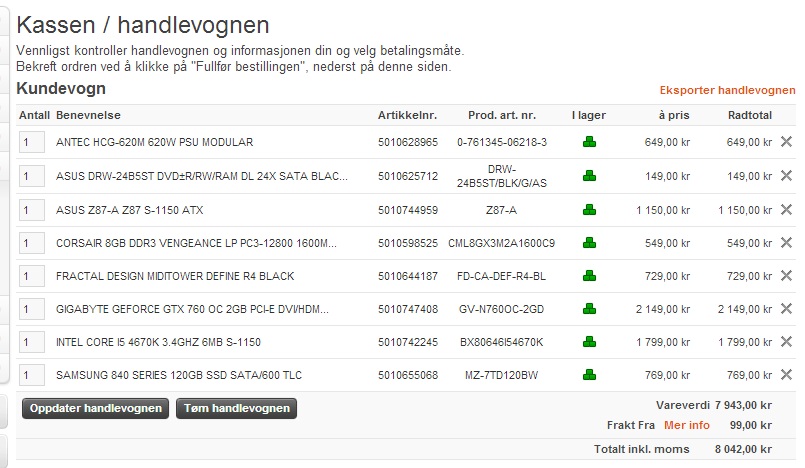Edit quantity field for ASUS DRW-24B5ST
Image resolution: width=805 pixels, height=468 pixels.
click(x=32, y=176)
